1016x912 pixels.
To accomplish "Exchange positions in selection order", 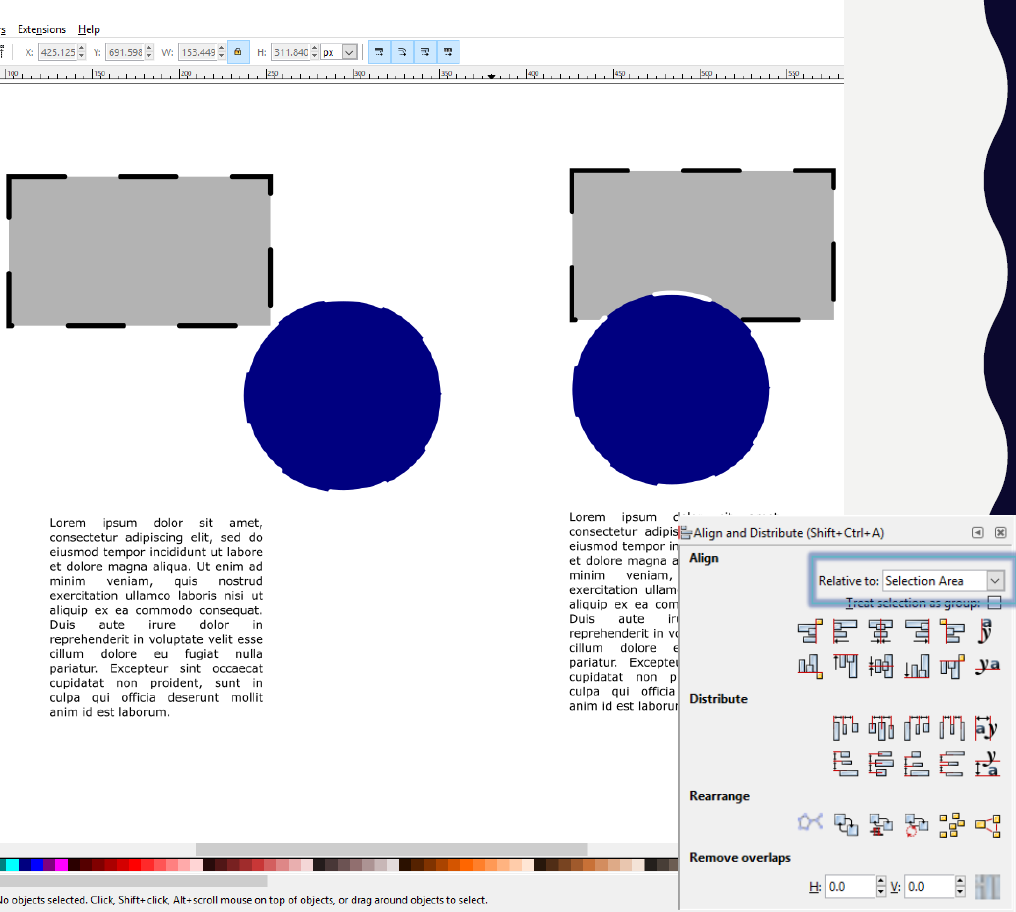I will pos(845,824).
